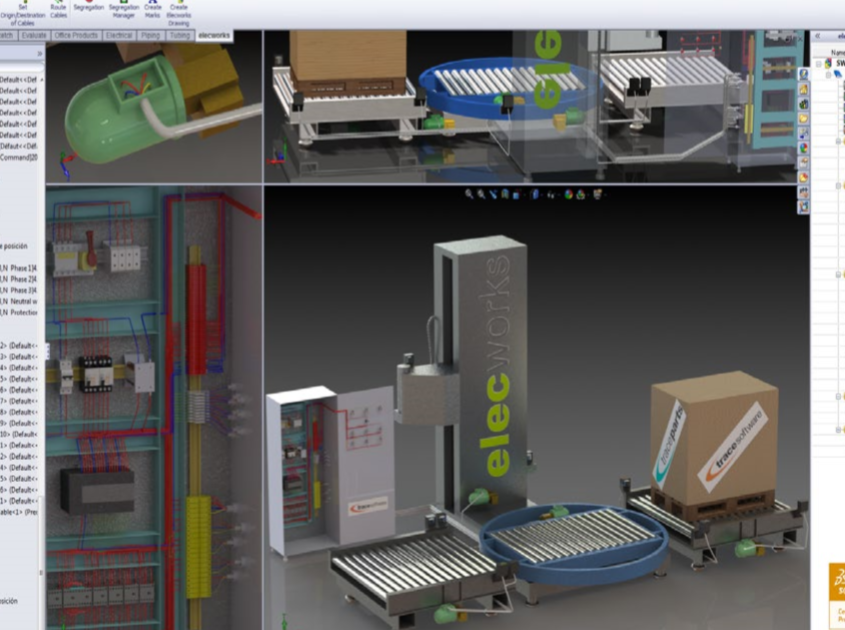Select the 'able<1> (Pre' tree row
Screen dimensions: 845x630
tap(19, 512)
